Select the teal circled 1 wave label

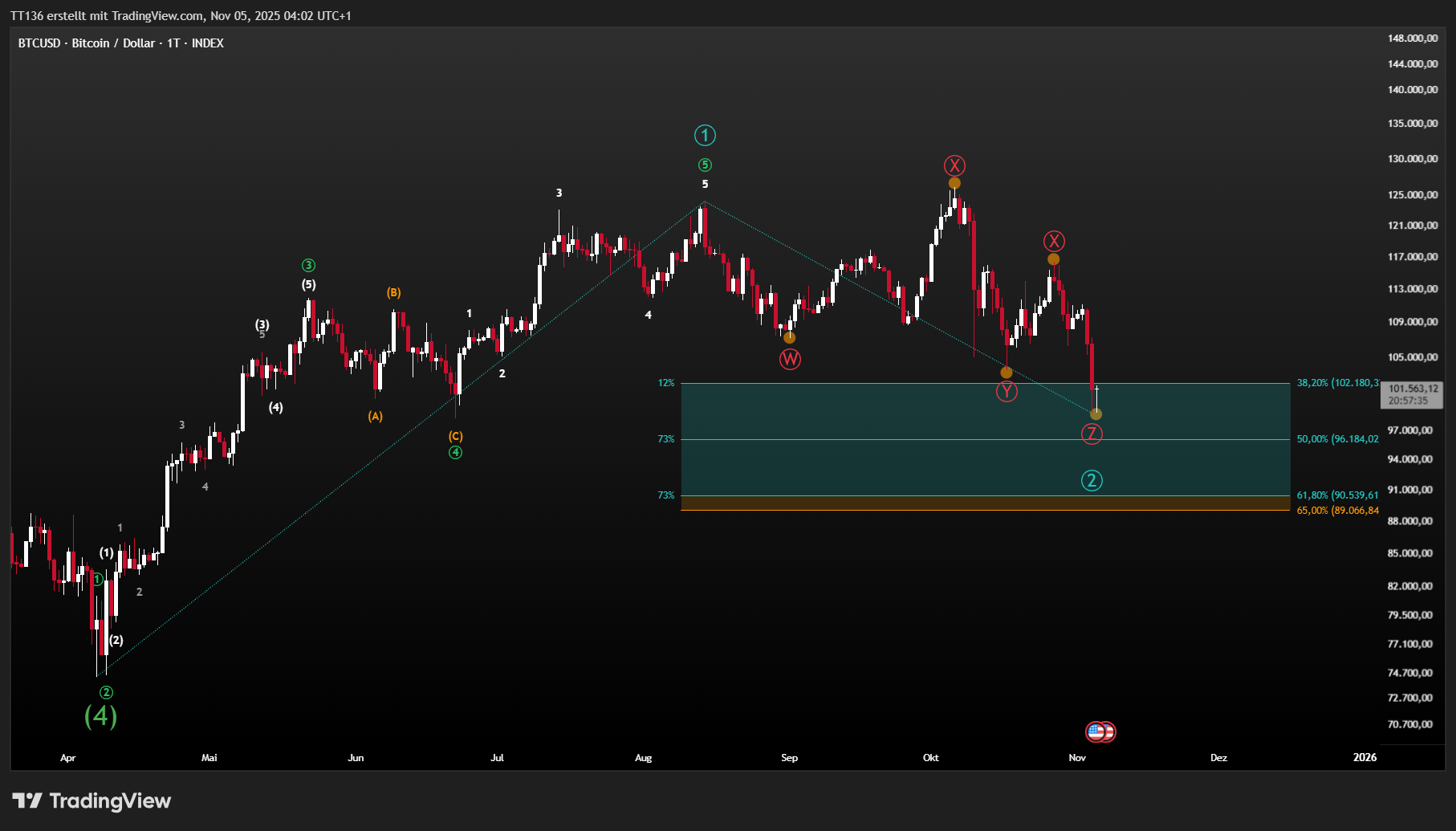pos(705,135)
